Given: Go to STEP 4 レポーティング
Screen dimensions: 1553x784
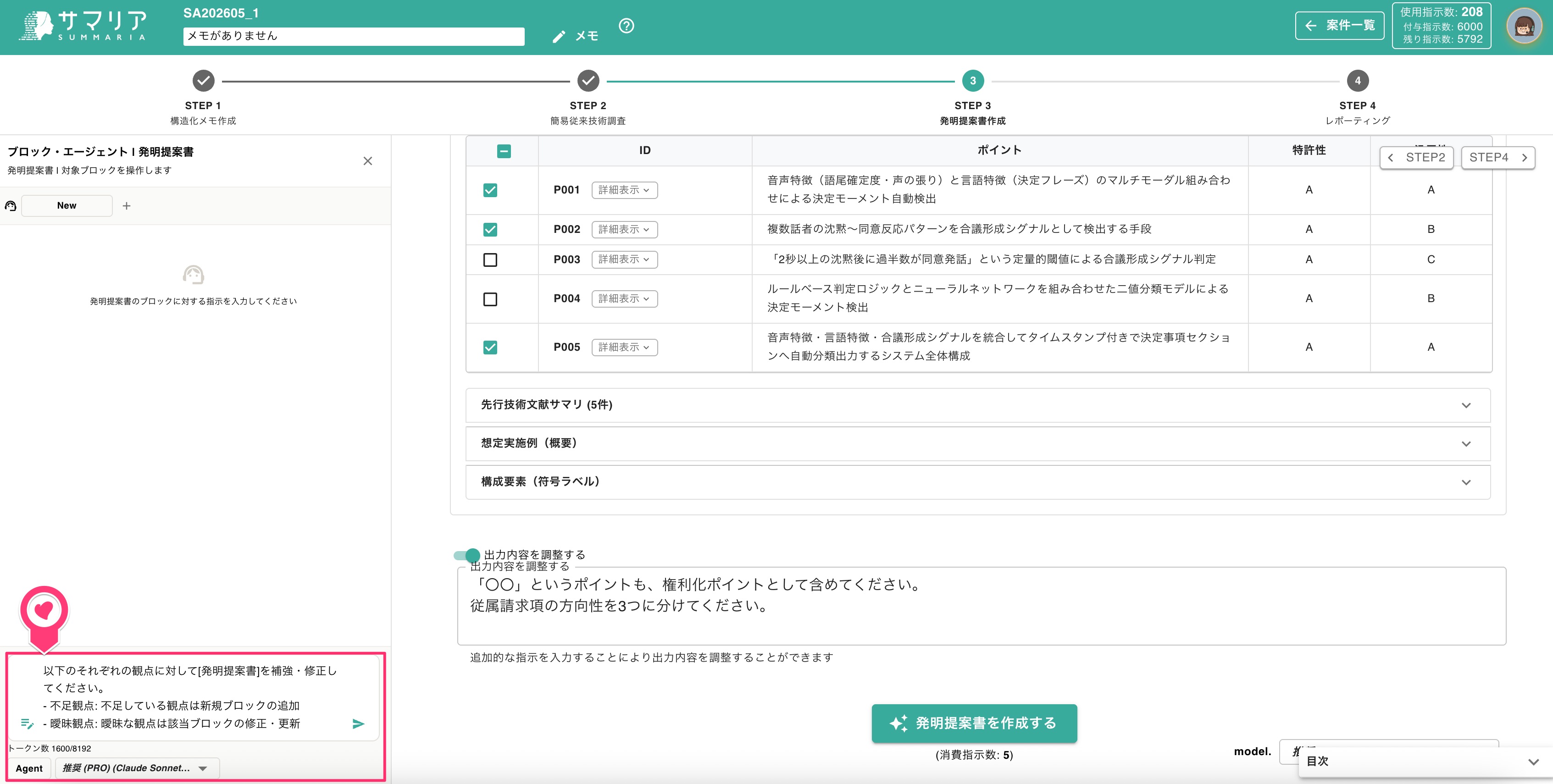Looking at the screenshot, I should [1357, 113].
